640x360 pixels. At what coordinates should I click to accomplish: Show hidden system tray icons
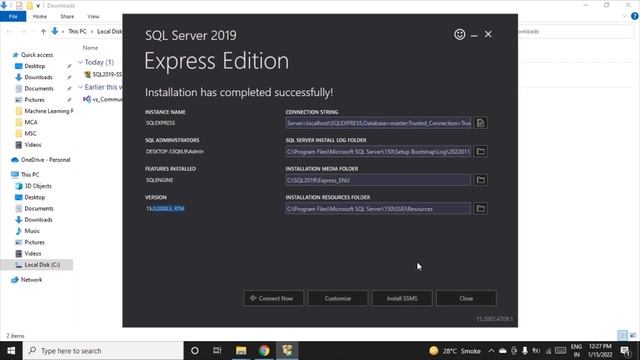pyautogui.click(x=491, y=351)
